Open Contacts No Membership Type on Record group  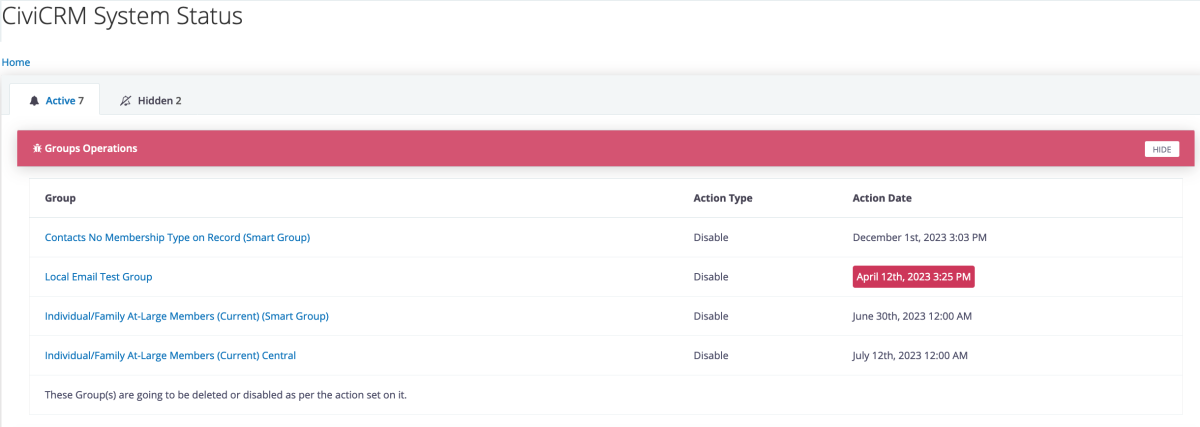[x=177, y=238]
